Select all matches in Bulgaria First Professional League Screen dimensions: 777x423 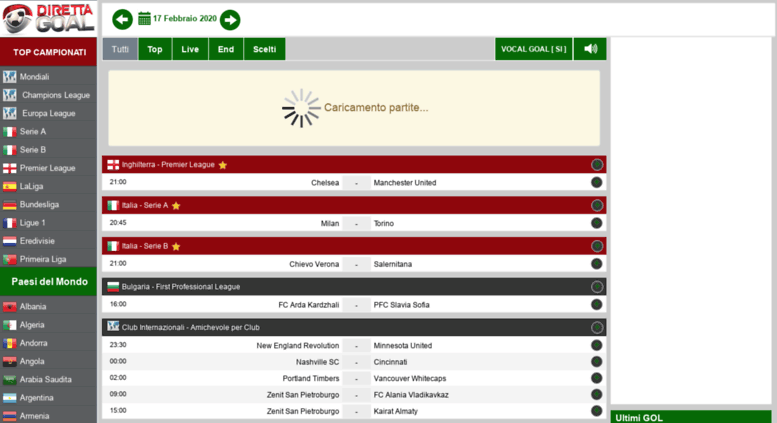click(597, 286)
